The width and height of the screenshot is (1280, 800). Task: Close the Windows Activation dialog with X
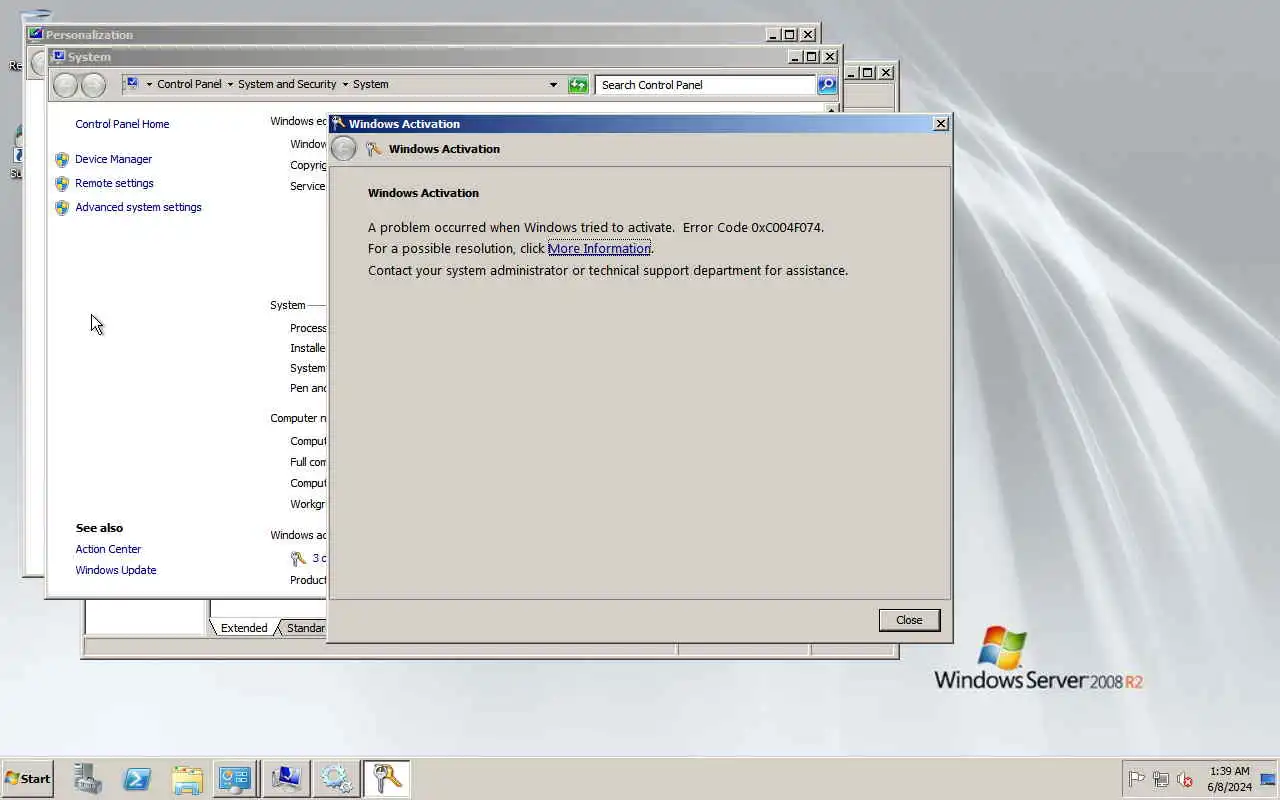[x=940, y=123]
